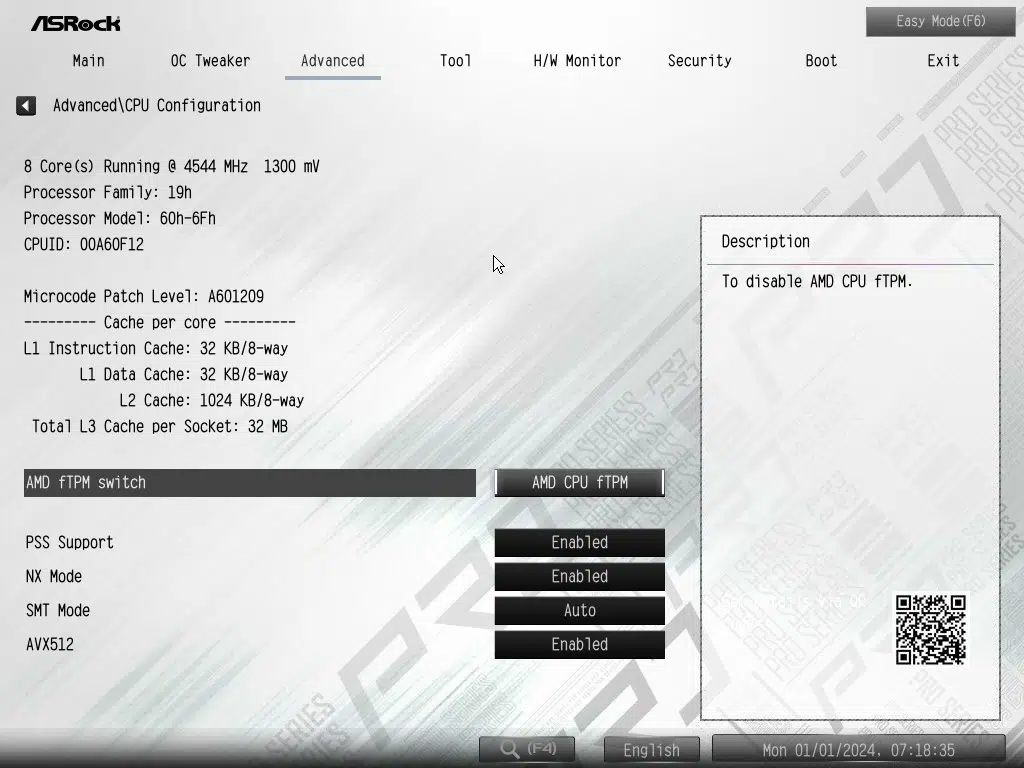The width and height of the screenshot is (1024, 768).
Task: Click the date and time display
Action: (x=858, y=749)
